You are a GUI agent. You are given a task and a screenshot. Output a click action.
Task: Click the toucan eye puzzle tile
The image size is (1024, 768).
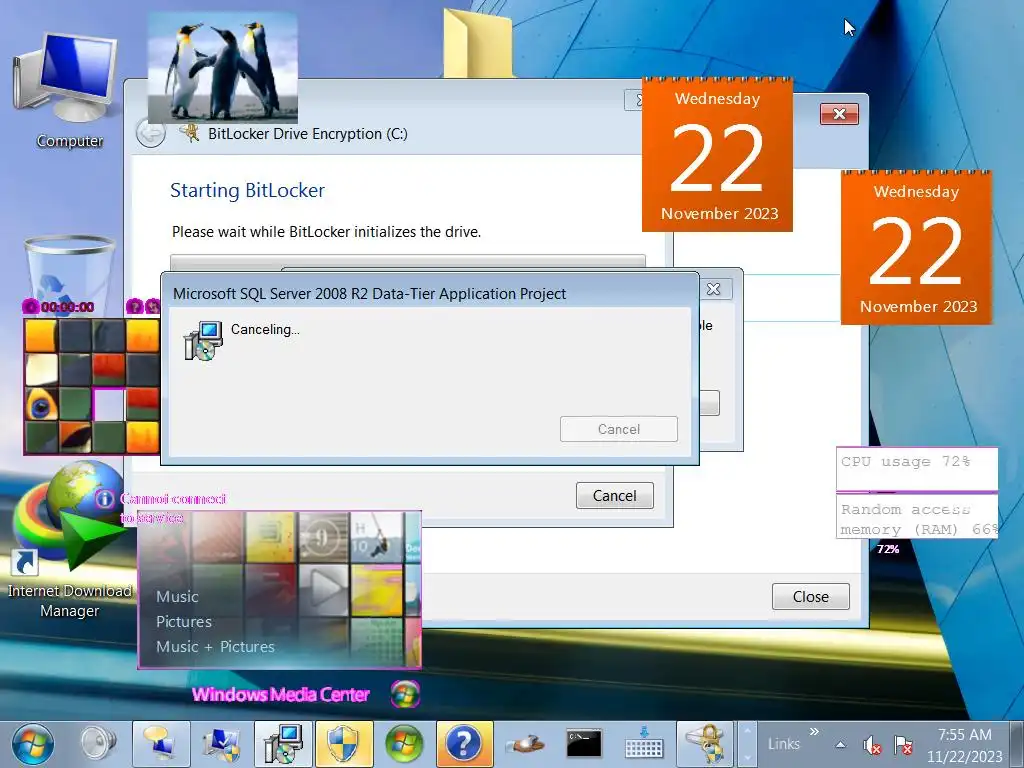click(x=41, y=404)
